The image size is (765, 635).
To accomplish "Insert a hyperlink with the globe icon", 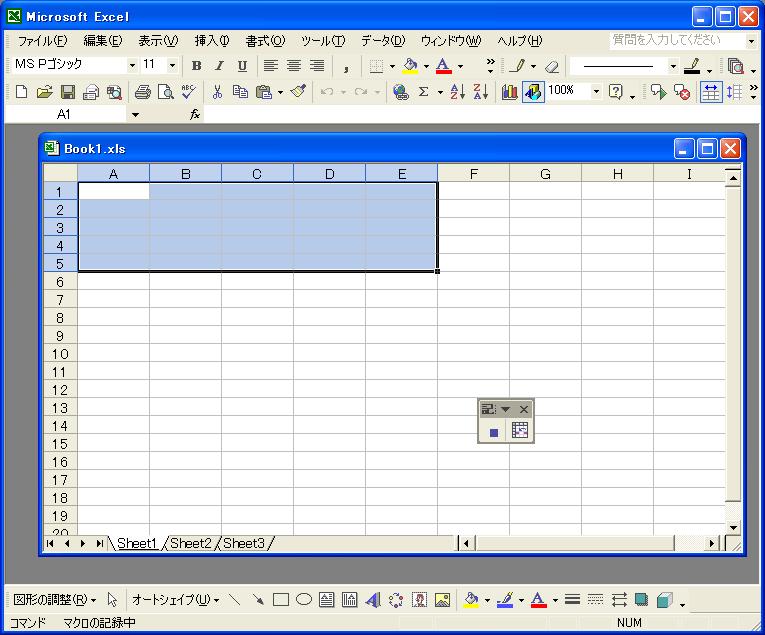I will point(401,92).
